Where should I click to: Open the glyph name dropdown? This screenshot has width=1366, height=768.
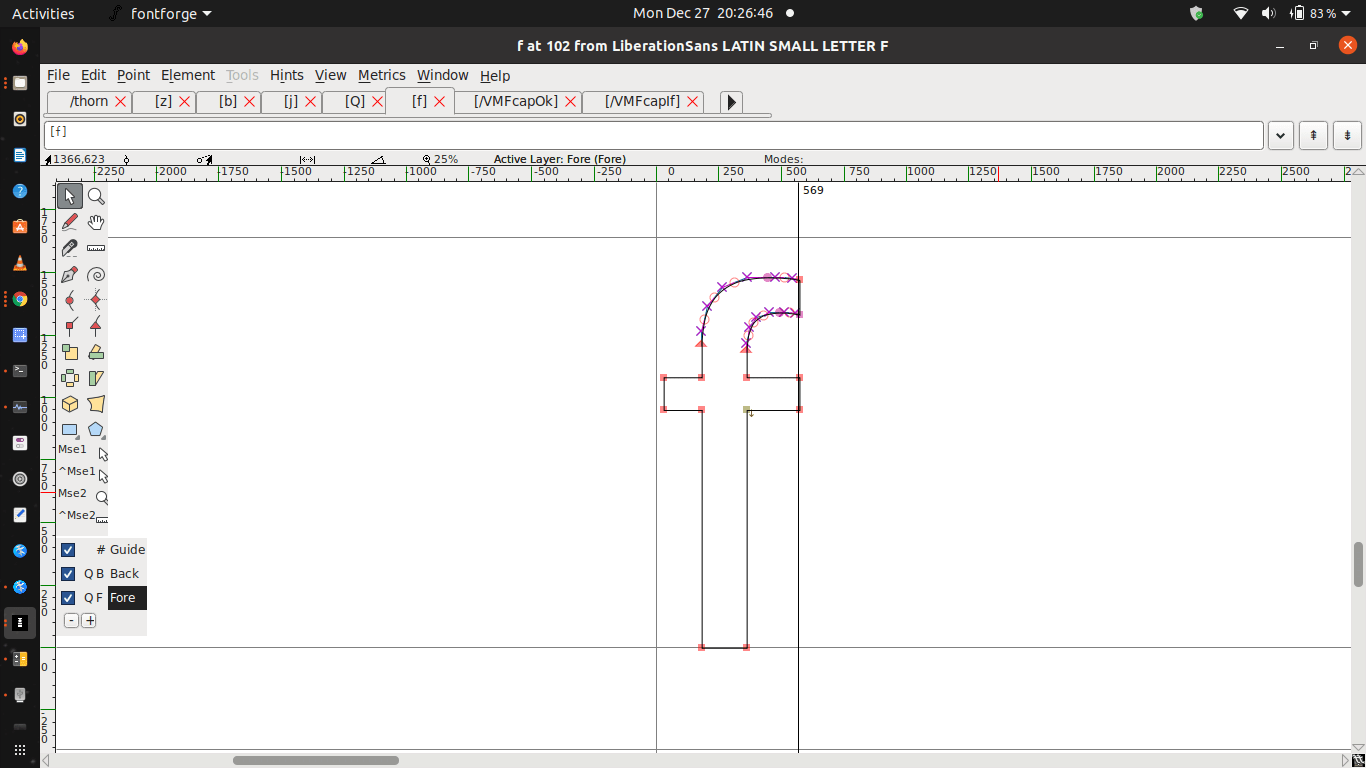point(1280,134)
